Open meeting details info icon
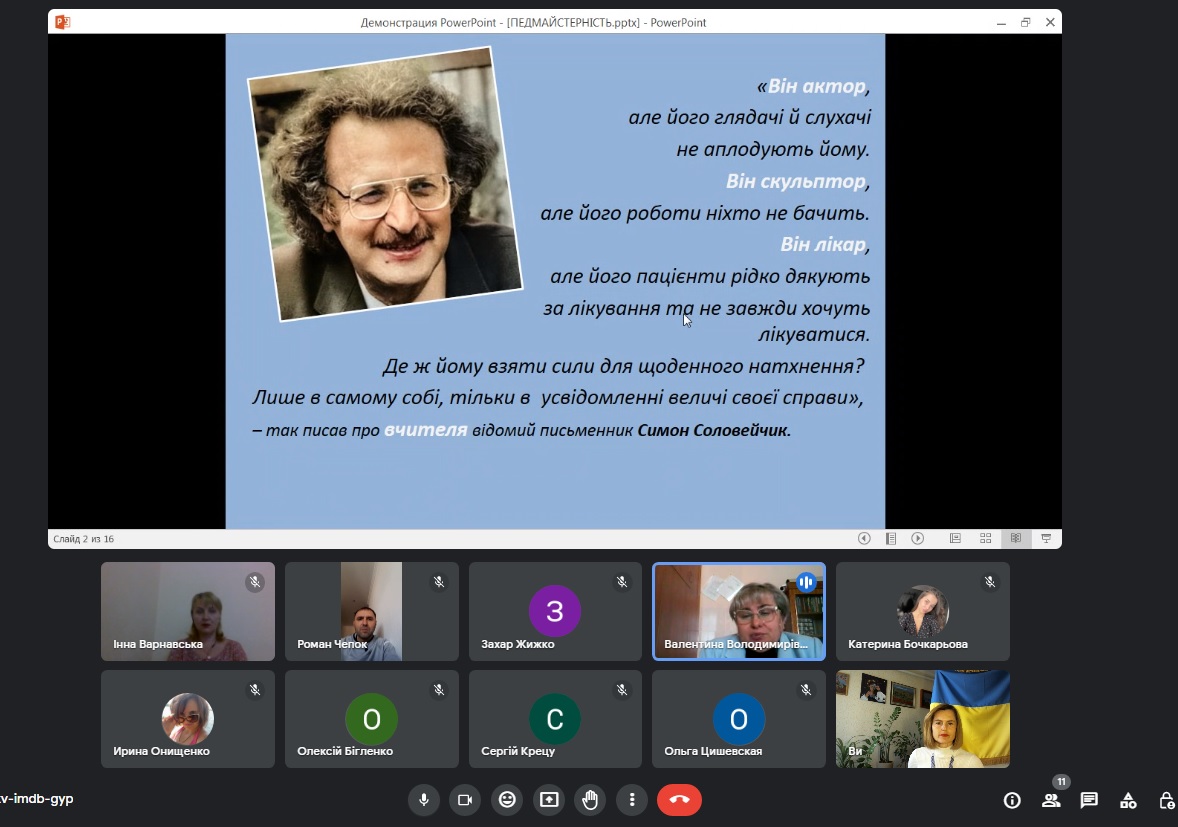The image size is (1178, 827). coord(1012,801)
